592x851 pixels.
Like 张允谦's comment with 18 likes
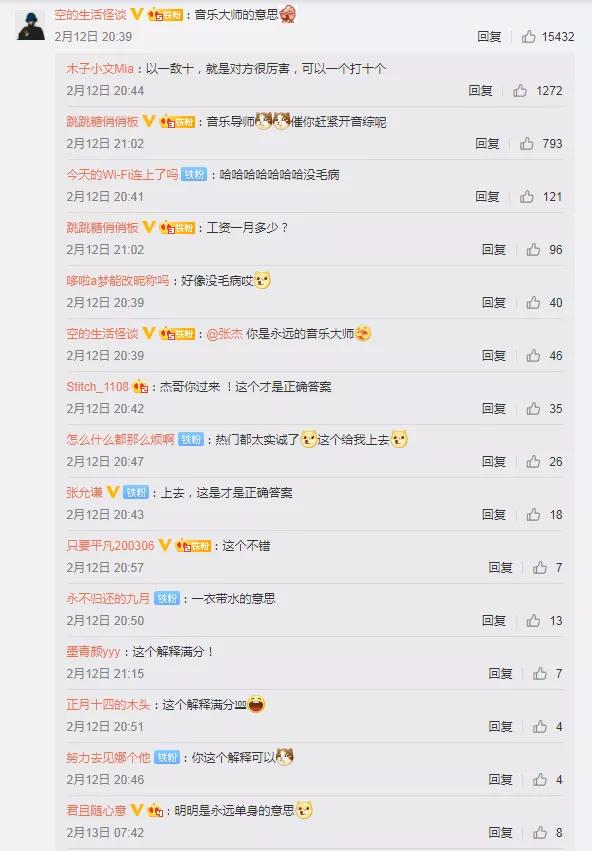point(533,514)
